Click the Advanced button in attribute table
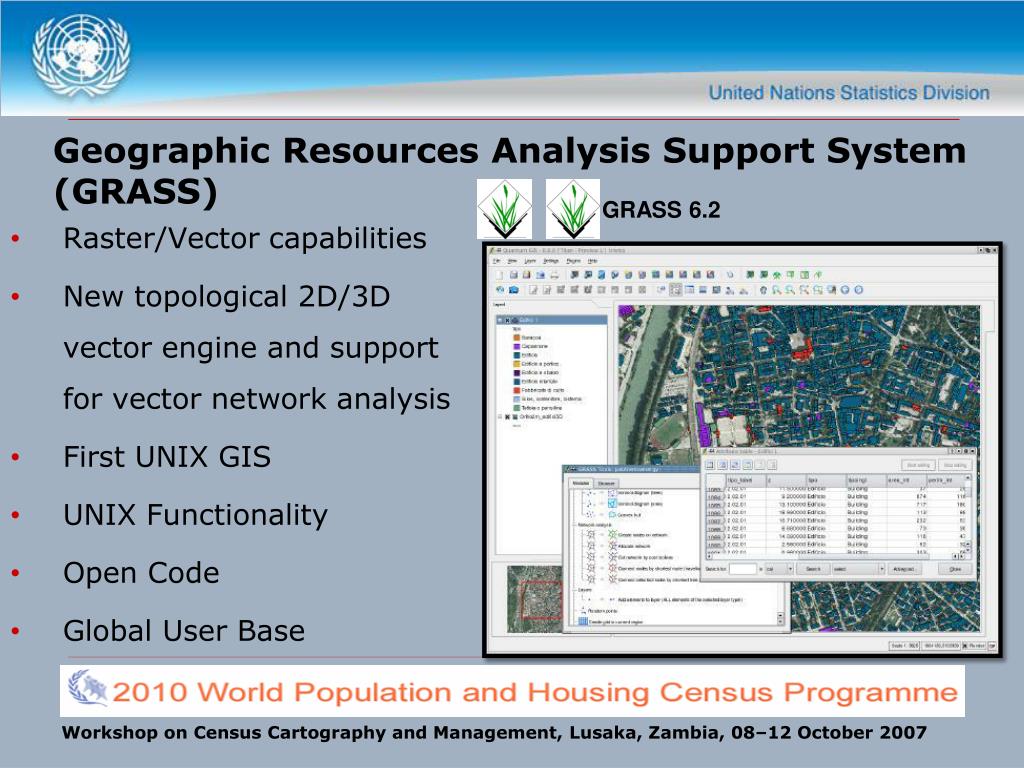Screen dimensions: 1024x768 (904, 569)
